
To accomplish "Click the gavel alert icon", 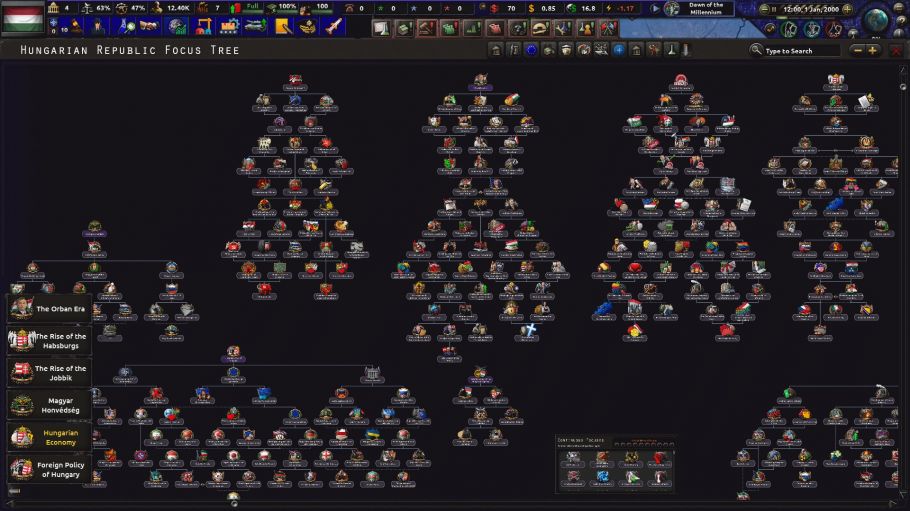I will click(x=427, y=28).
